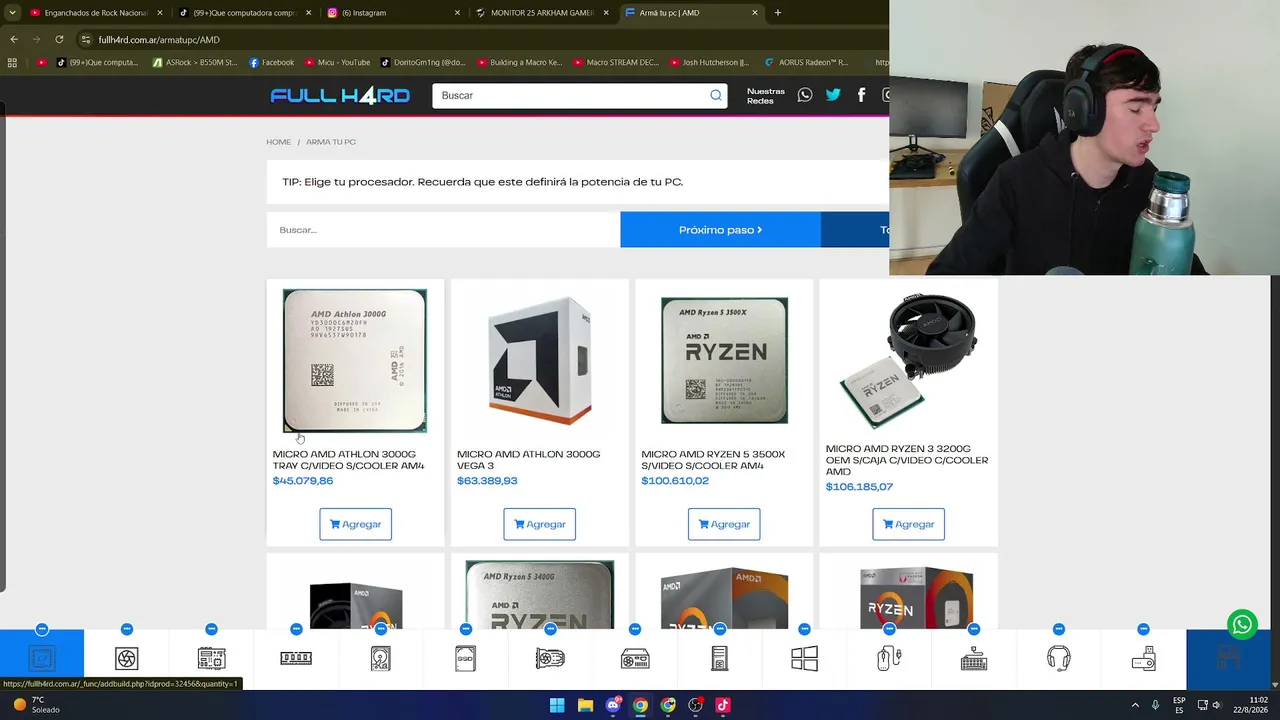
Task: Click the Próximo paso button
Action: pos(720,230)
